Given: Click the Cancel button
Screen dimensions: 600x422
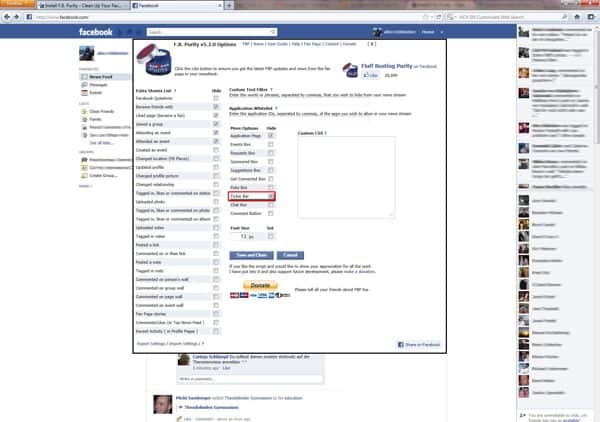Looking at the screenshot, I should click(x=290, y=255).
